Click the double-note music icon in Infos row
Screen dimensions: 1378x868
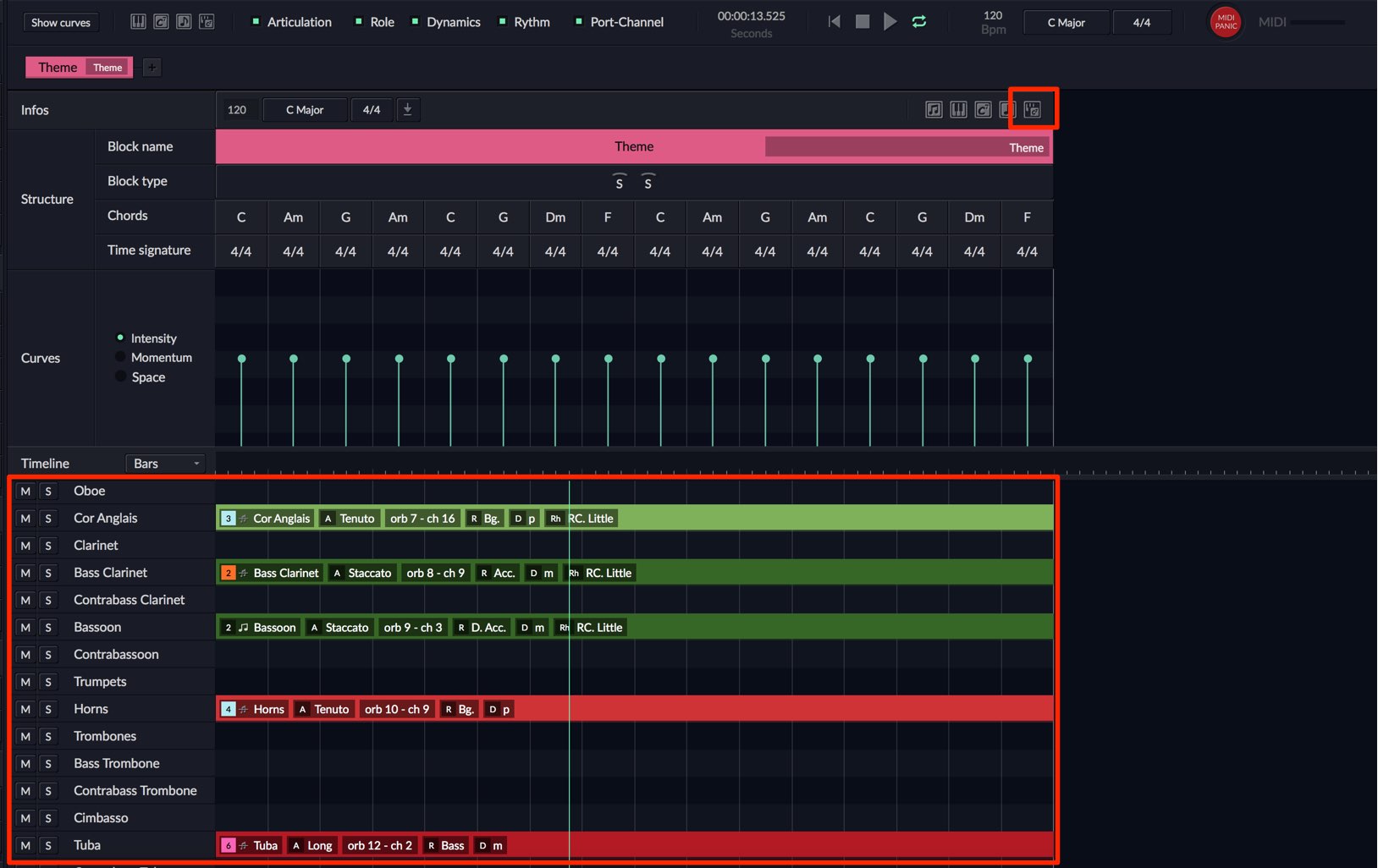(934, 109)
